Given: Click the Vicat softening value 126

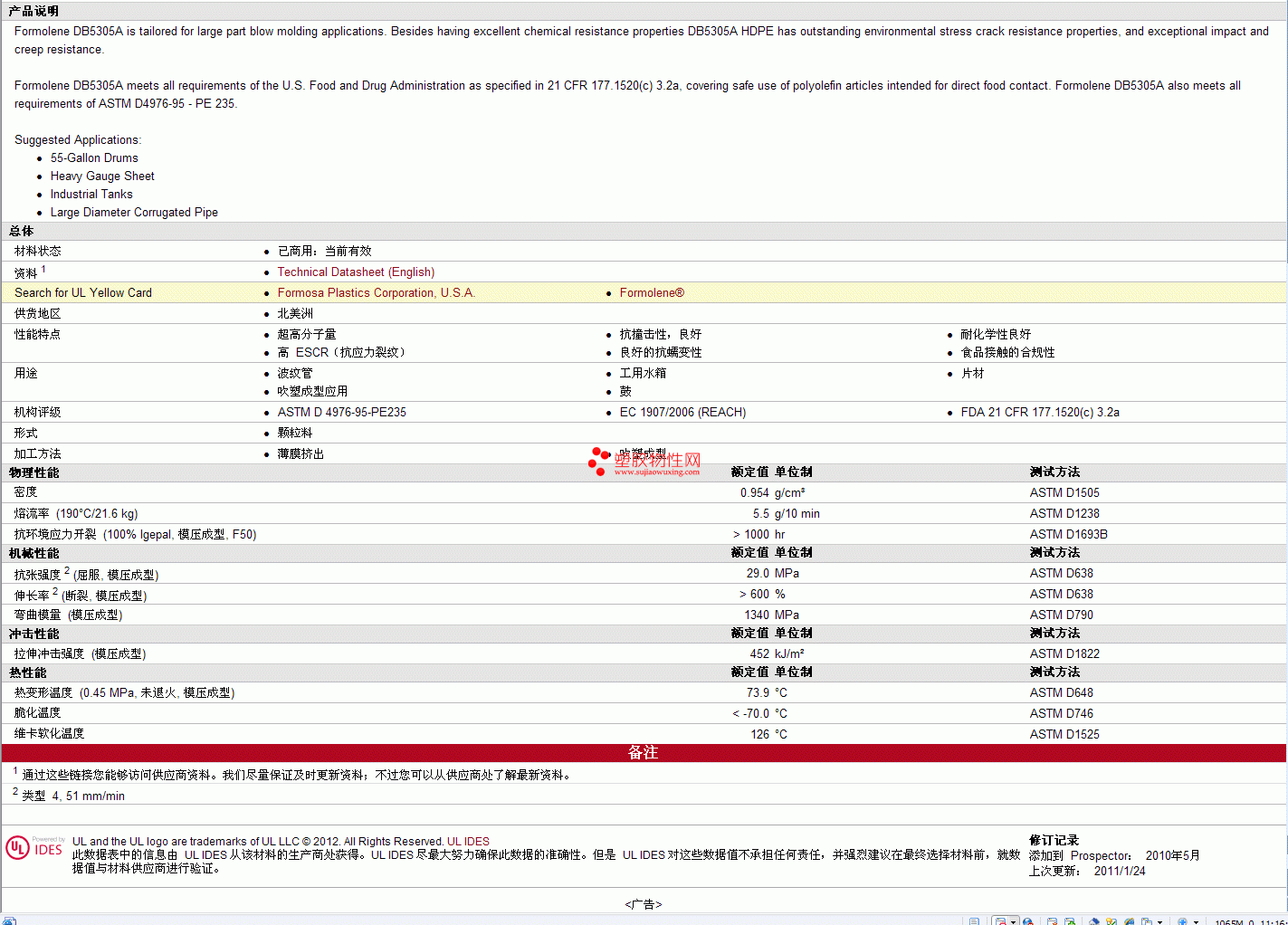Looking at the screenshot, I should click(x=760, y=735).
